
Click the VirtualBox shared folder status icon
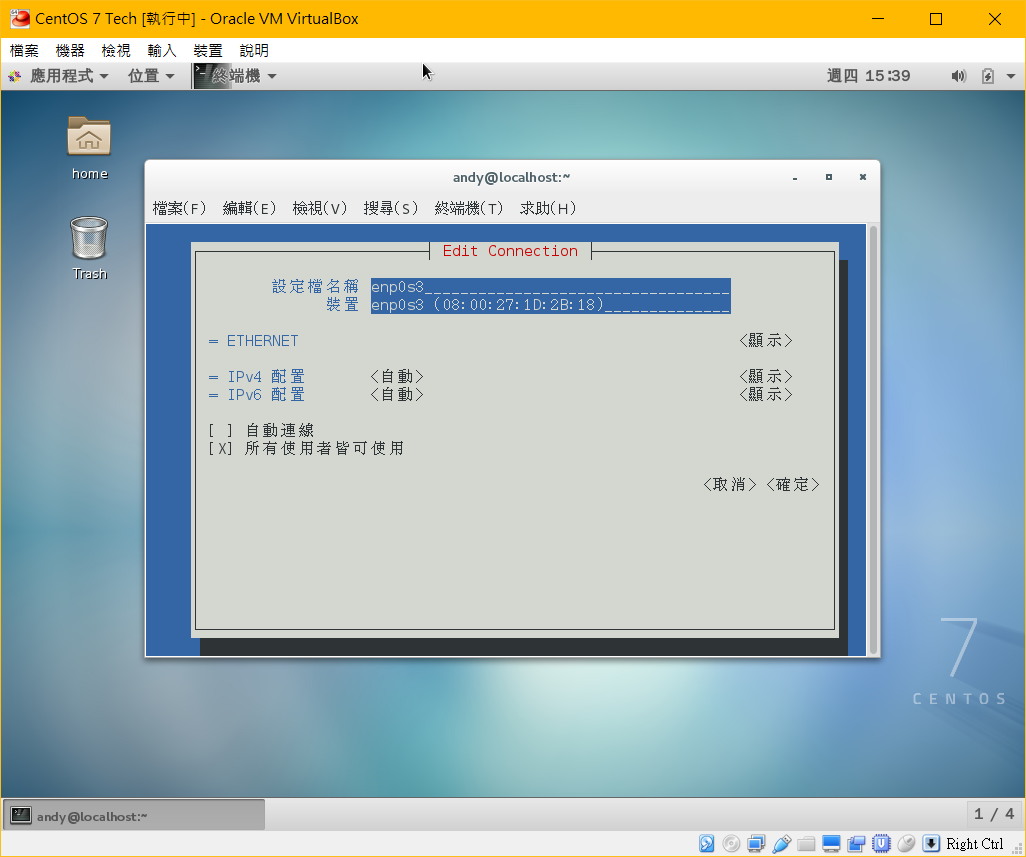point(807,843)
